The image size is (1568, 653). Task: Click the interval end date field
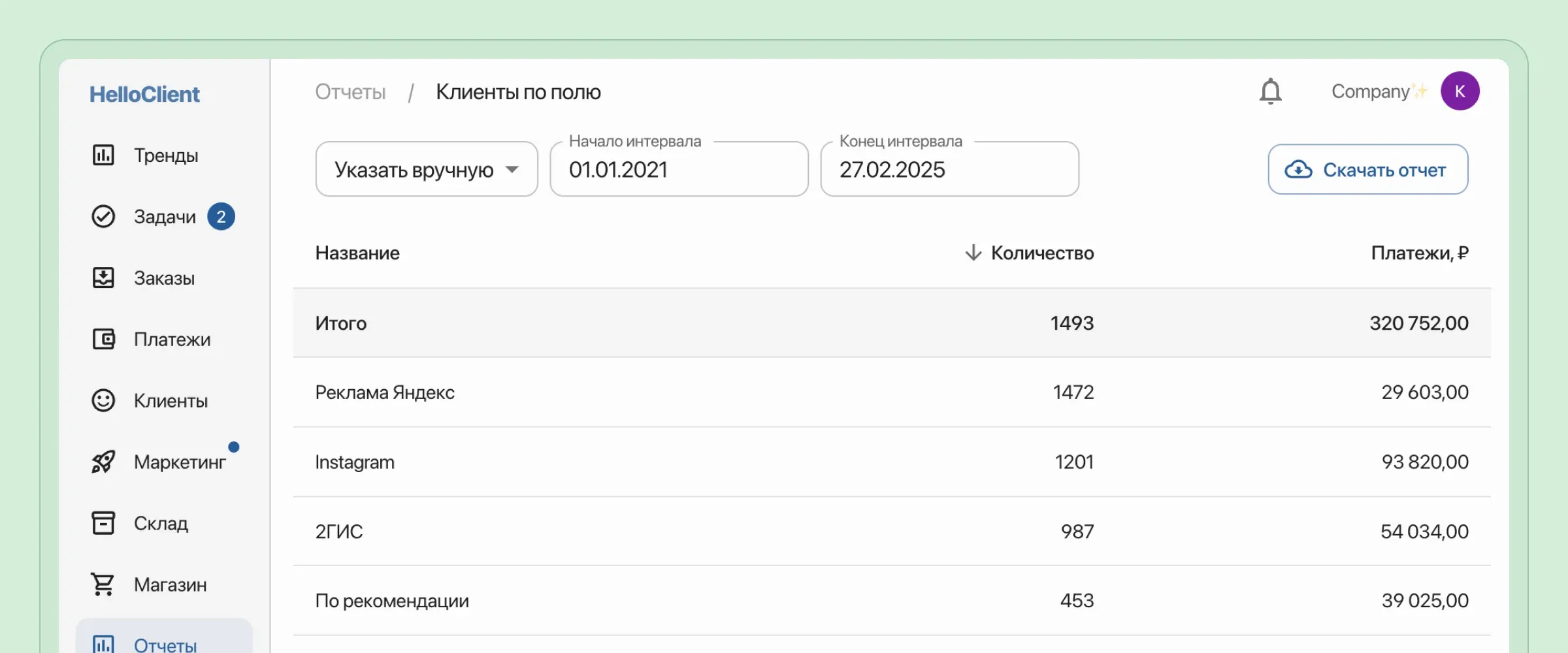pos(949,170)
